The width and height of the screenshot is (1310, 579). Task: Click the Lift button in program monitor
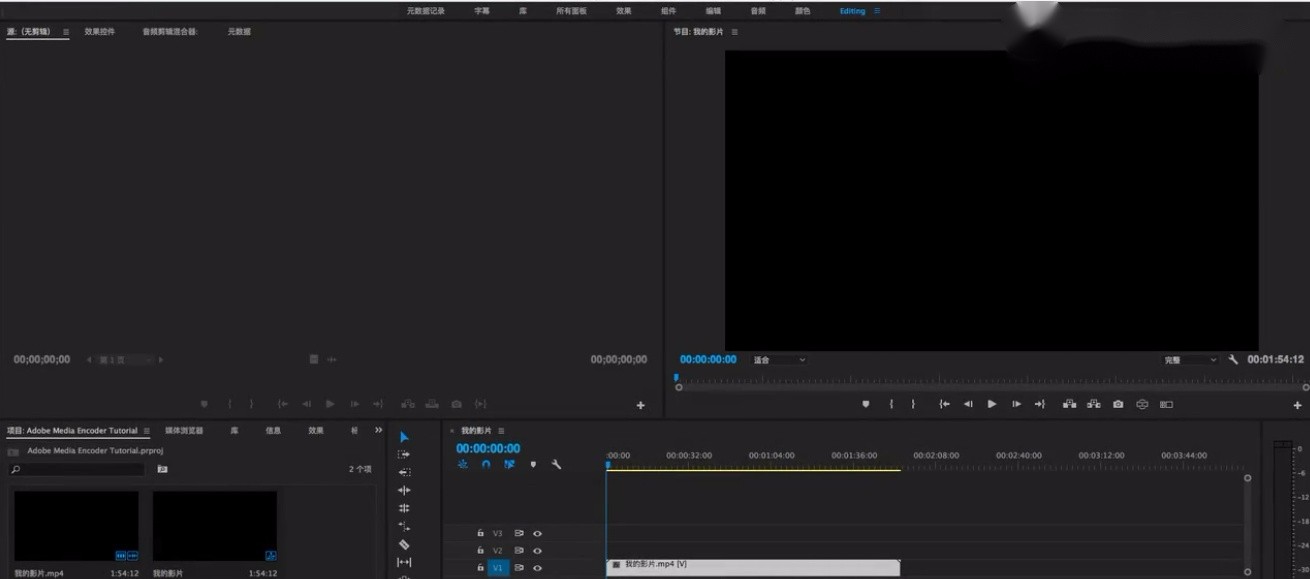pyautogui.click(x=1069, y=404)
